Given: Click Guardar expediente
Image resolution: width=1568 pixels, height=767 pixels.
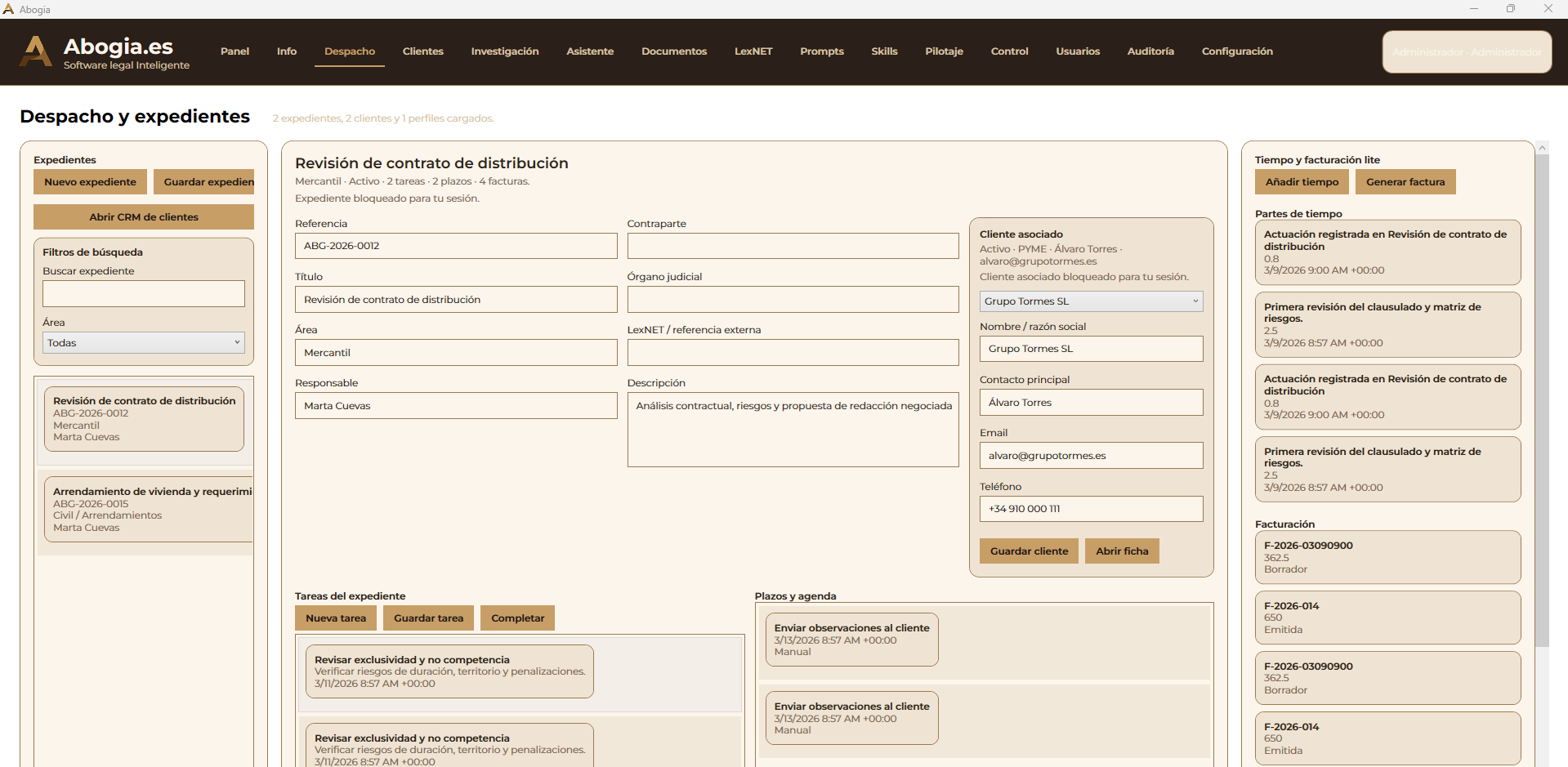Looking at the screenshot, I should [x=204, y=181].
